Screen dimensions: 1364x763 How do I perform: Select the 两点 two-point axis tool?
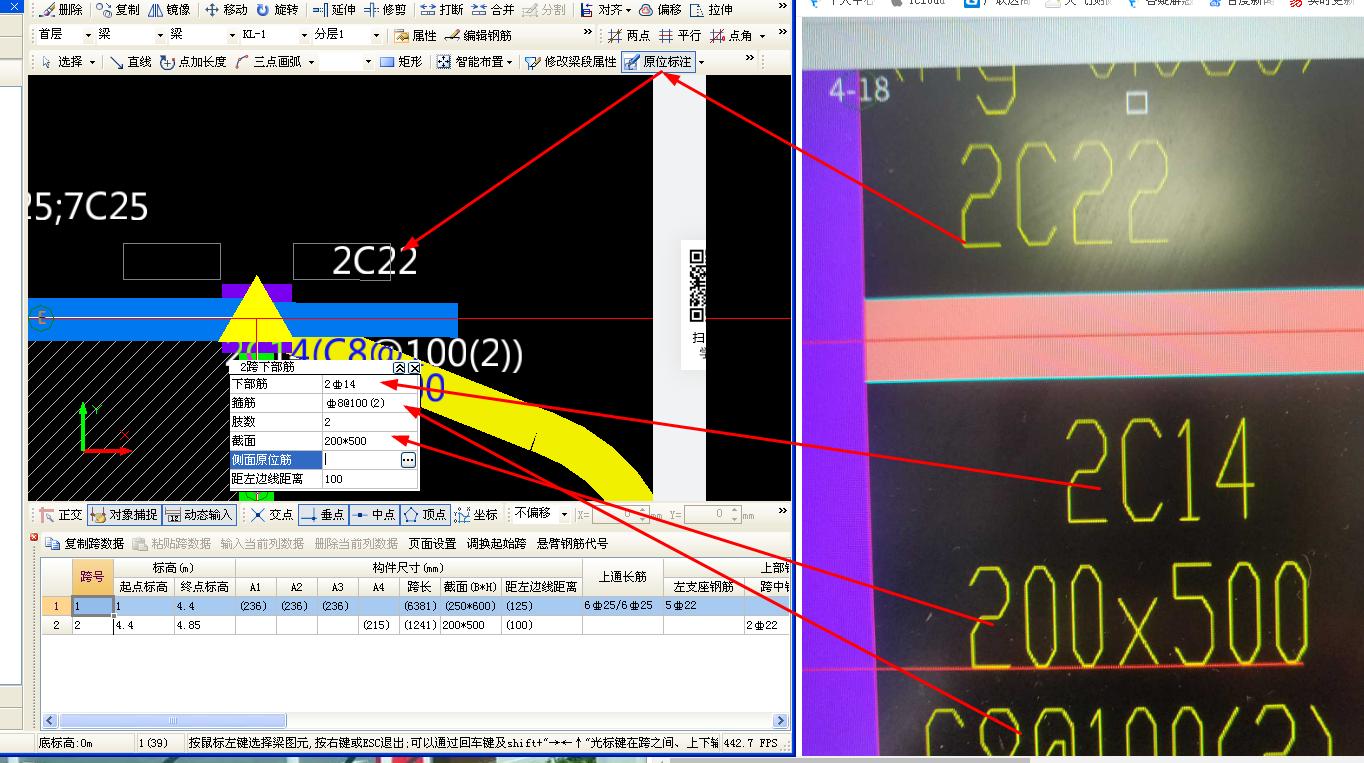click(x=629, y=35)
